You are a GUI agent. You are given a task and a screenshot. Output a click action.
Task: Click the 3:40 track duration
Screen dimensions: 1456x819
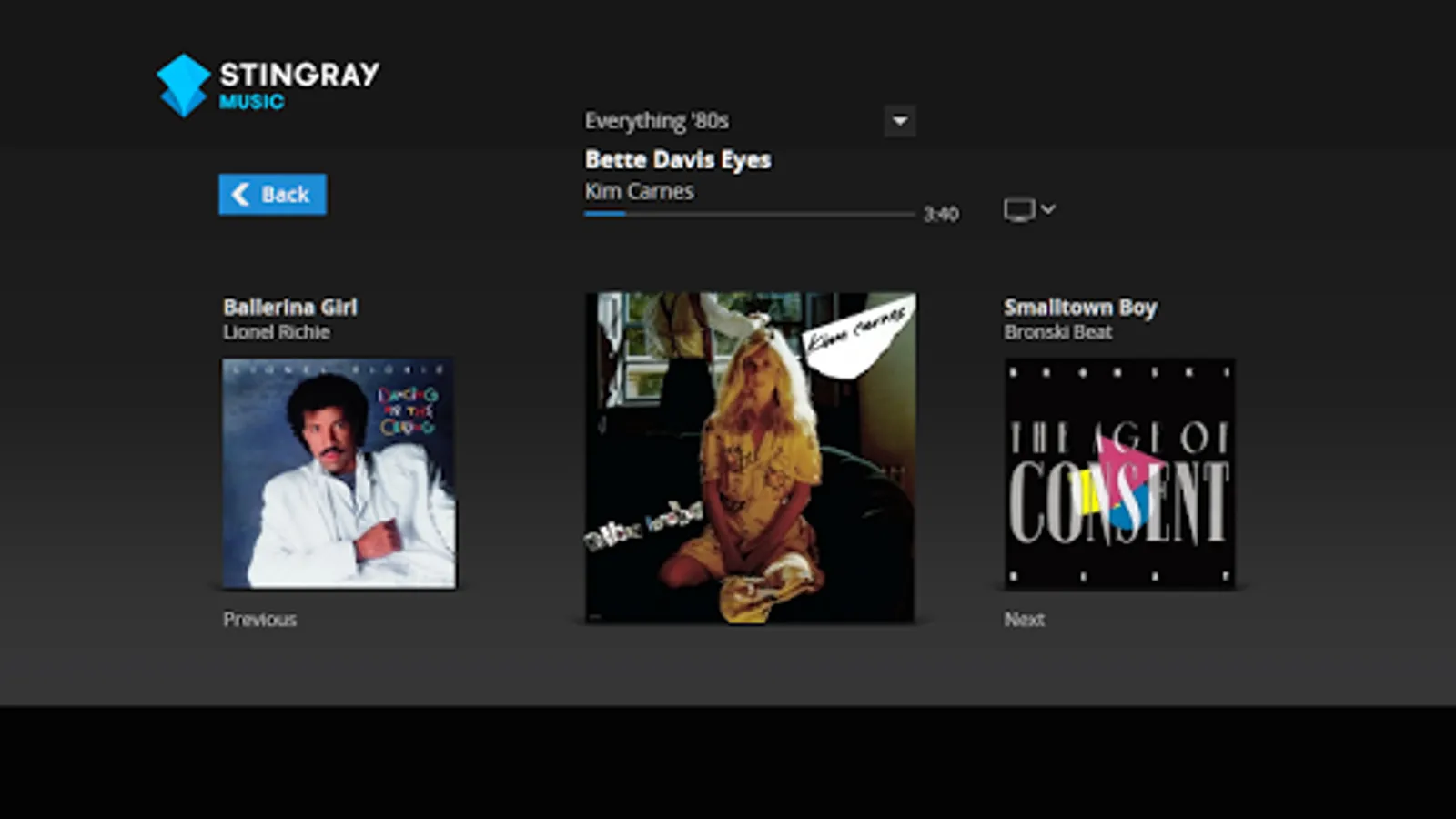point(941,214)
